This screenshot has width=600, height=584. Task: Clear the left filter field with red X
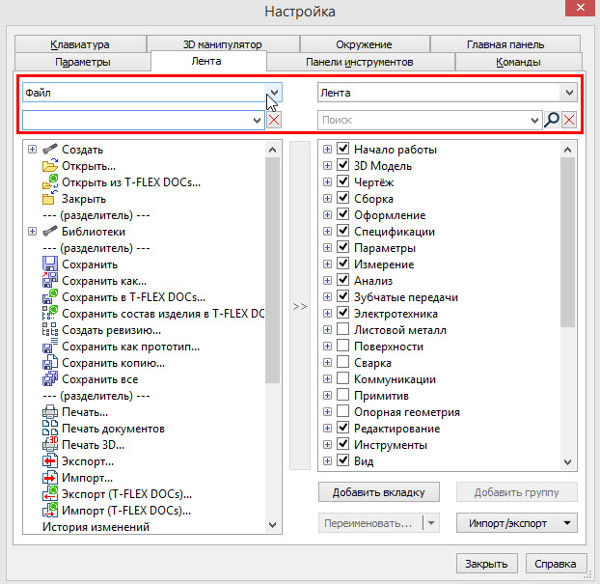(274, 120)
